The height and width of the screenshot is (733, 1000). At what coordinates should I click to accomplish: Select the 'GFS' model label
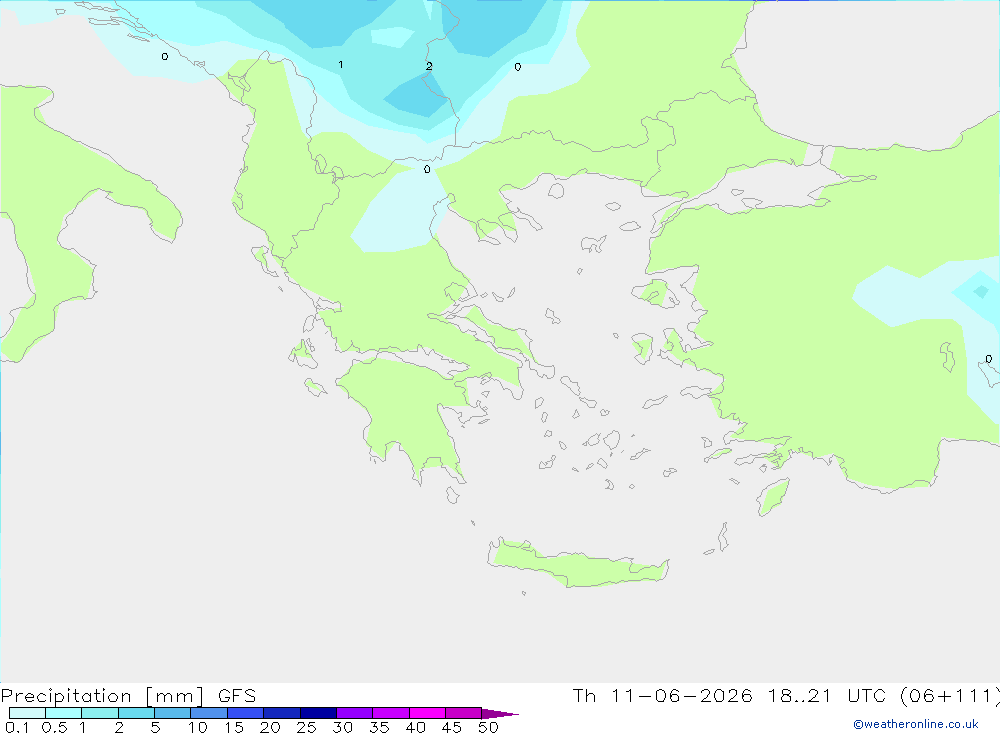click(x=237, y=696)
